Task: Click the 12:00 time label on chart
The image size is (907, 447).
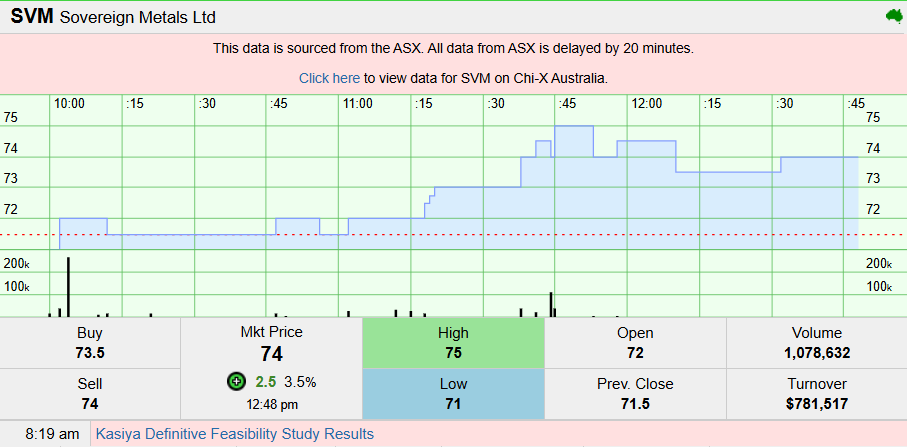Action: click(x=646, y=103)
